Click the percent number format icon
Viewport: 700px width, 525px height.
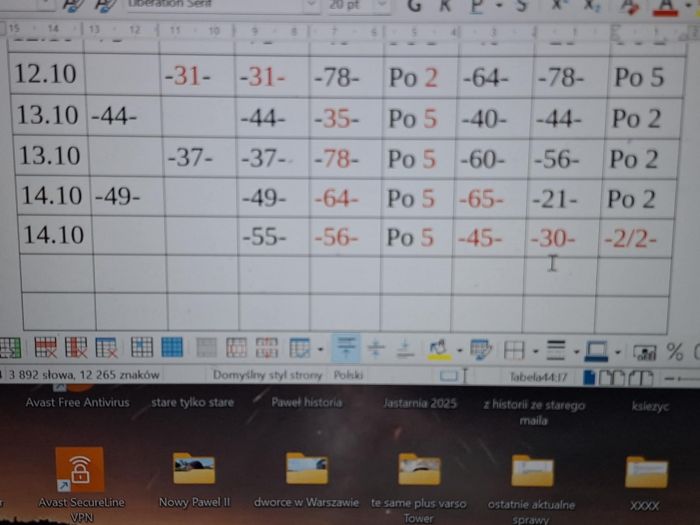tap(675, 351)
